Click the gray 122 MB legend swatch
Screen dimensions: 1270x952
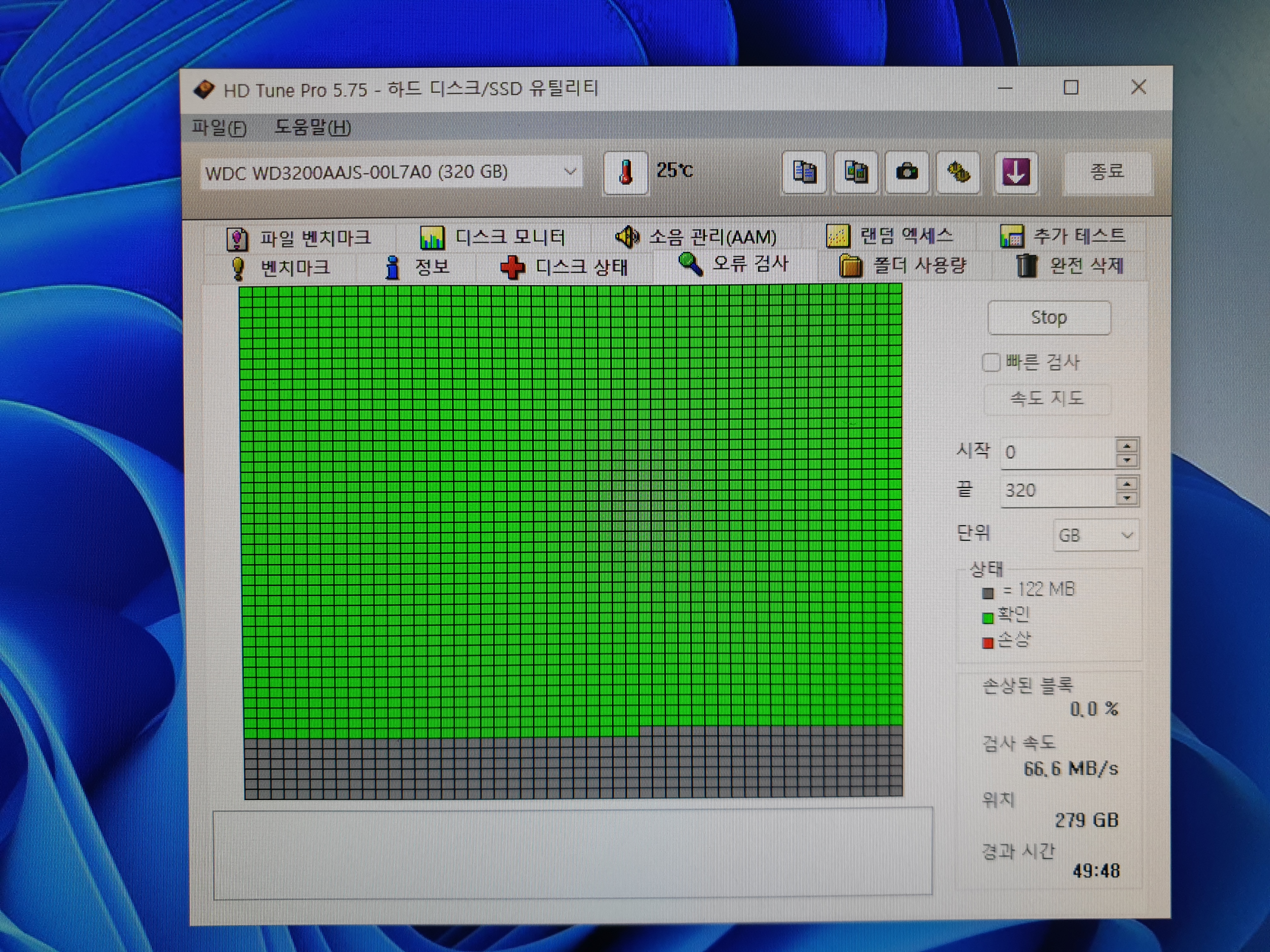click(x=988, y=593)
